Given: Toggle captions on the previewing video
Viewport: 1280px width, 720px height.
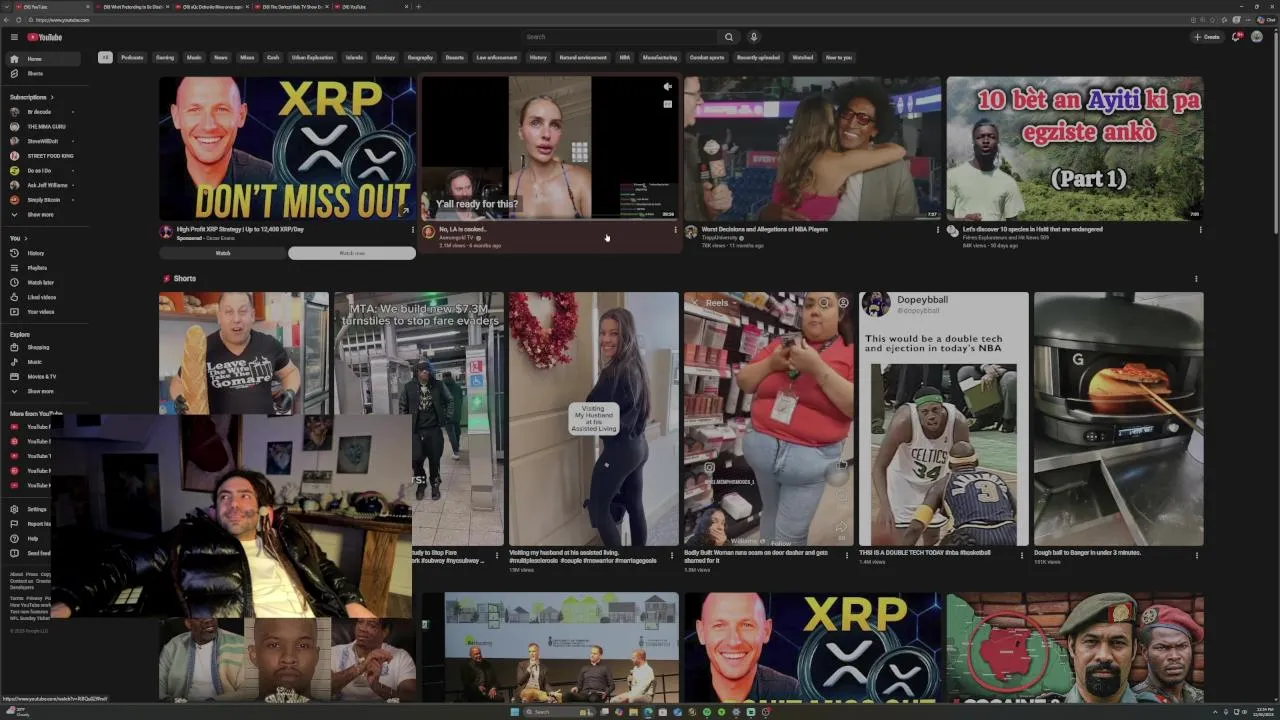Looking at the screenshot, I should click(667, 104).
